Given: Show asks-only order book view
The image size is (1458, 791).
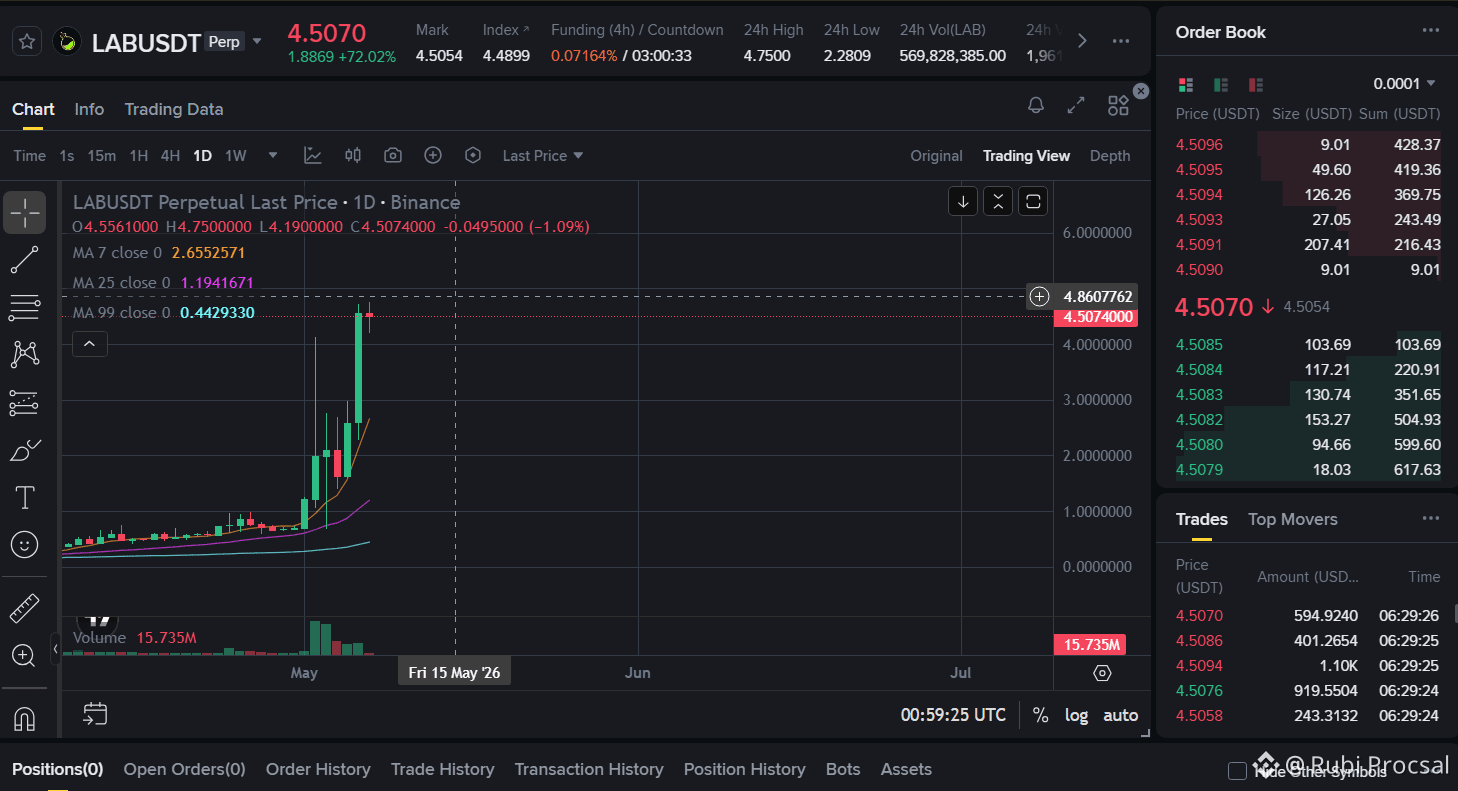Looking at the screenshot, I should [1256, 84].
